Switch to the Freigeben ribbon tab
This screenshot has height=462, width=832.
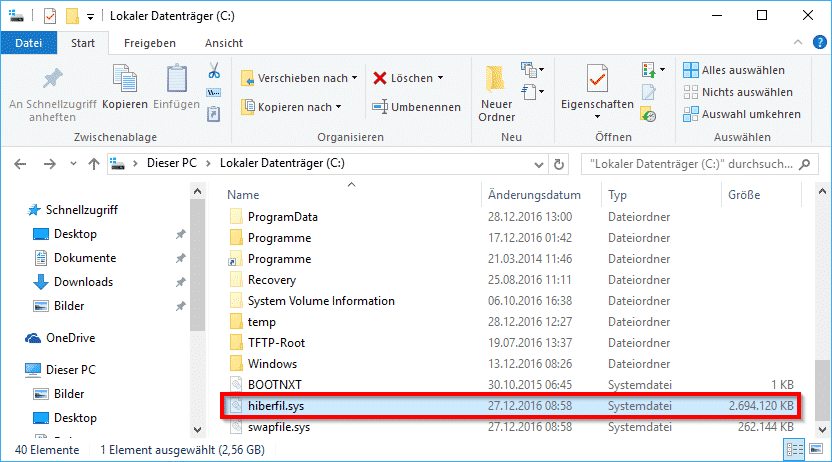click(x=150, y=43)
